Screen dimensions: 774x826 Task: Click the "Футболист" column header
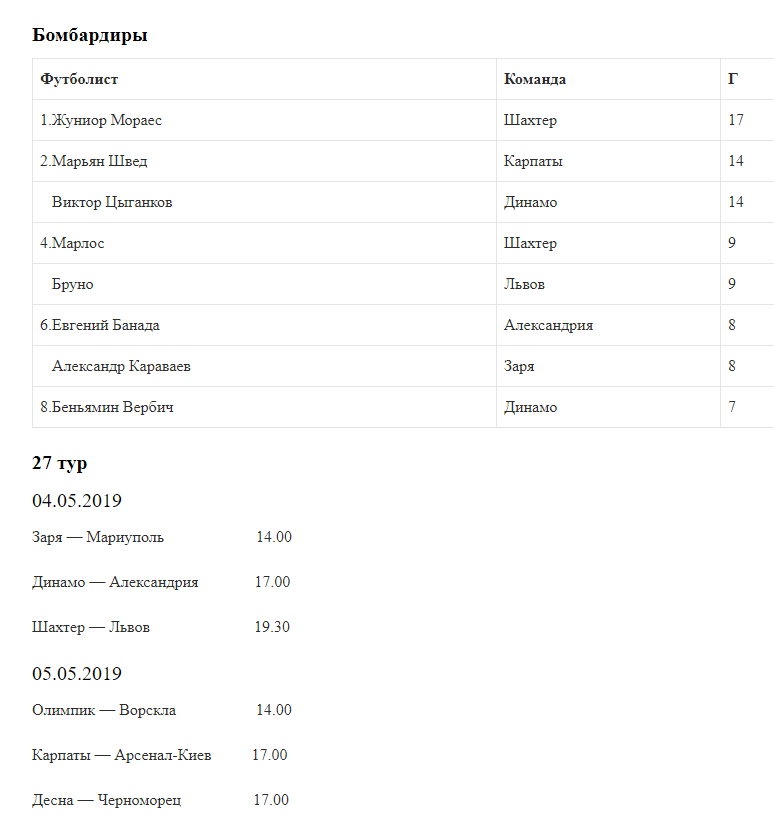point(79,79)
